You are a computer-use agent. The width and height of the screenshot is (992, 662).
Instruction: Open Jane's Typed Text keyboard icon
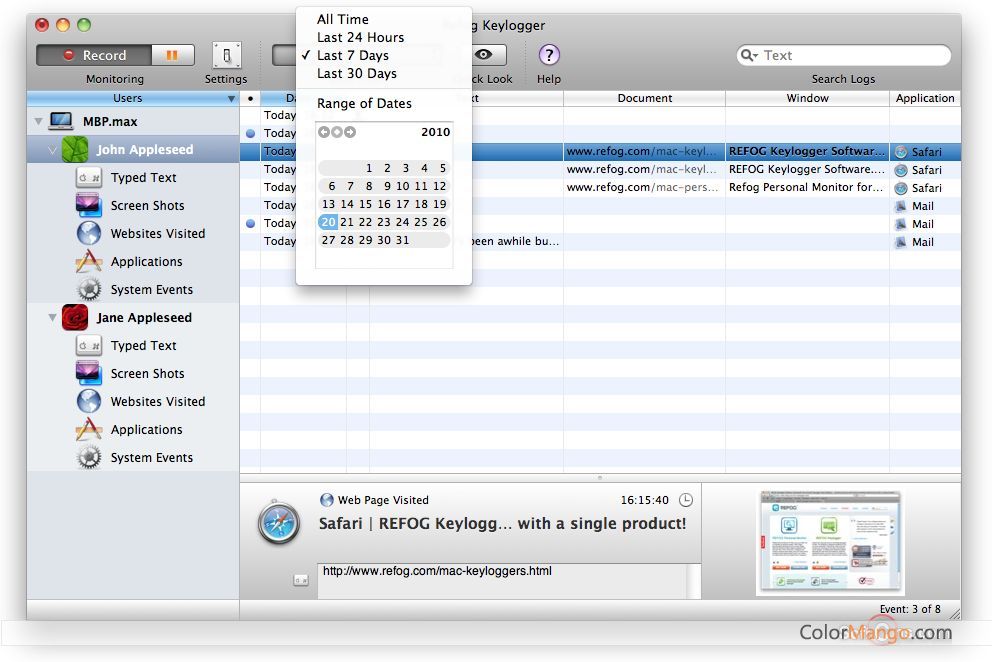click(89, 346)
